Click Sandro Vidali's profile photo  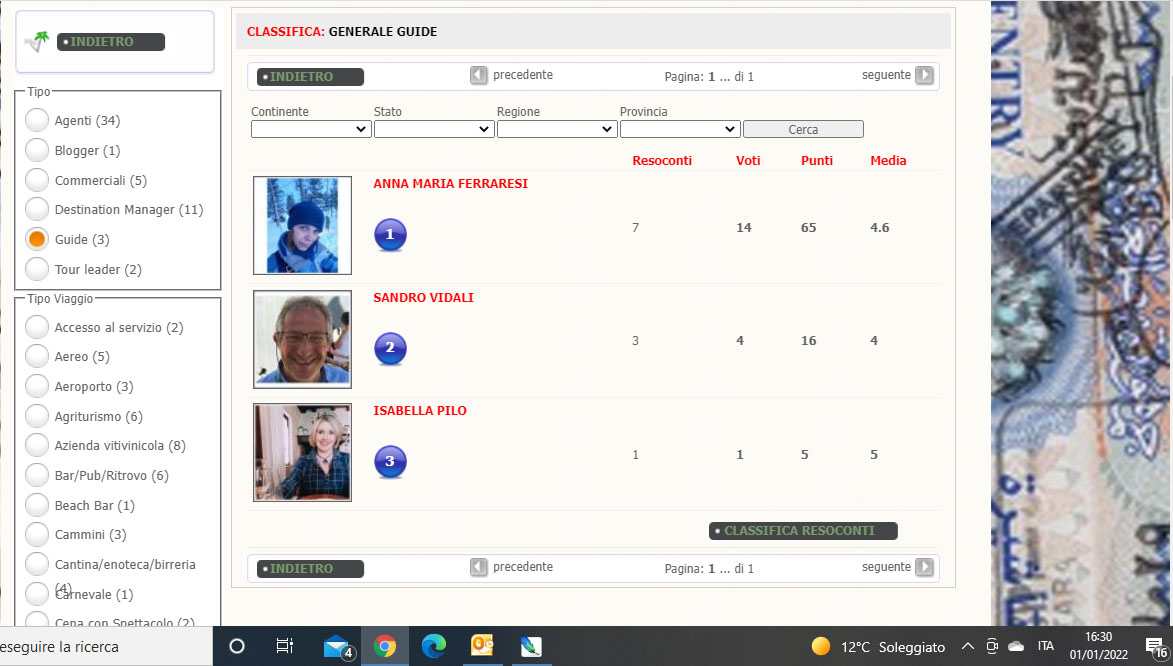coord(302,339)
